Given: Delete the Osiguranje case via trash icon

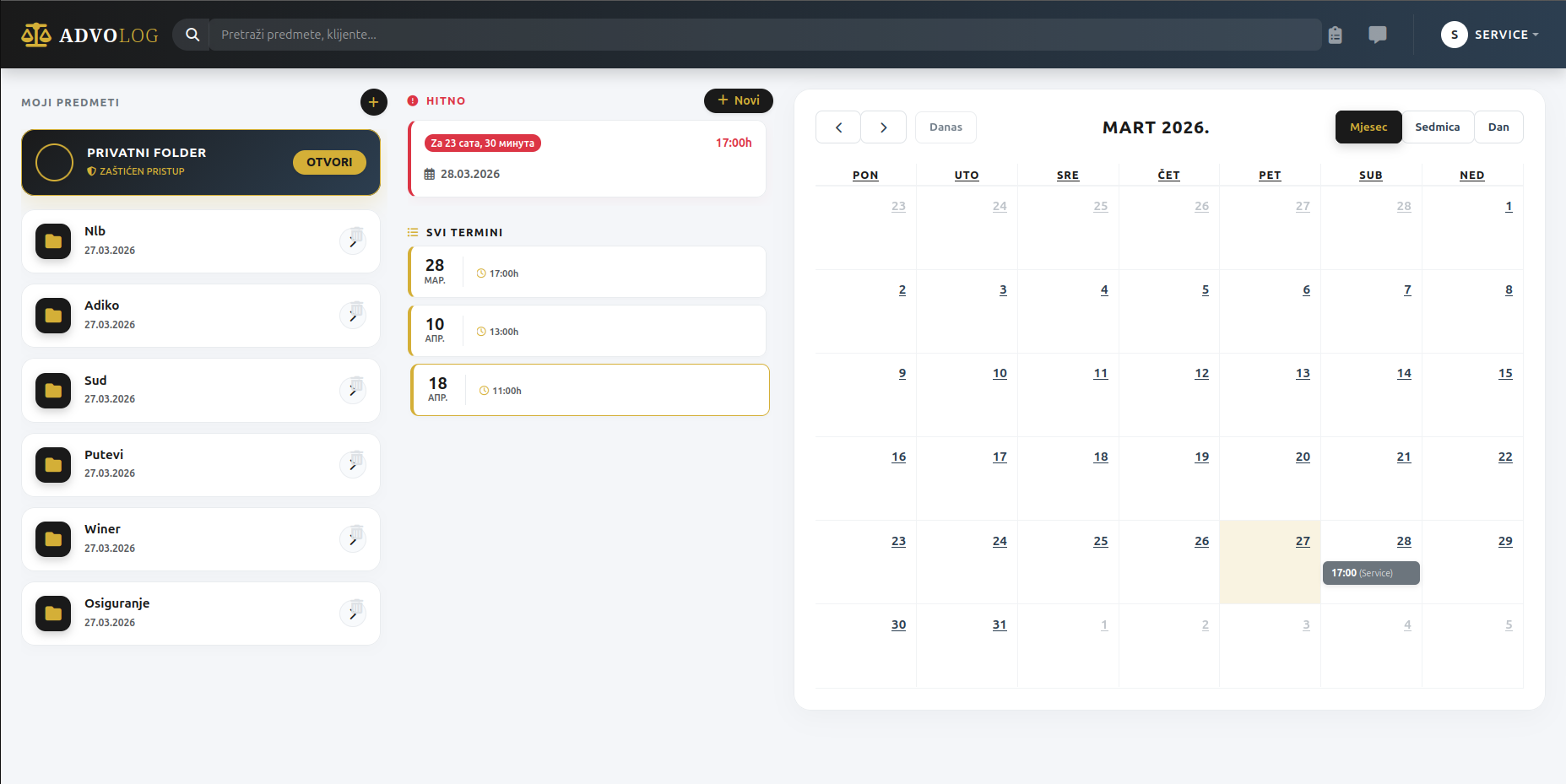Looking at the screenshot, I should [357, 607].
